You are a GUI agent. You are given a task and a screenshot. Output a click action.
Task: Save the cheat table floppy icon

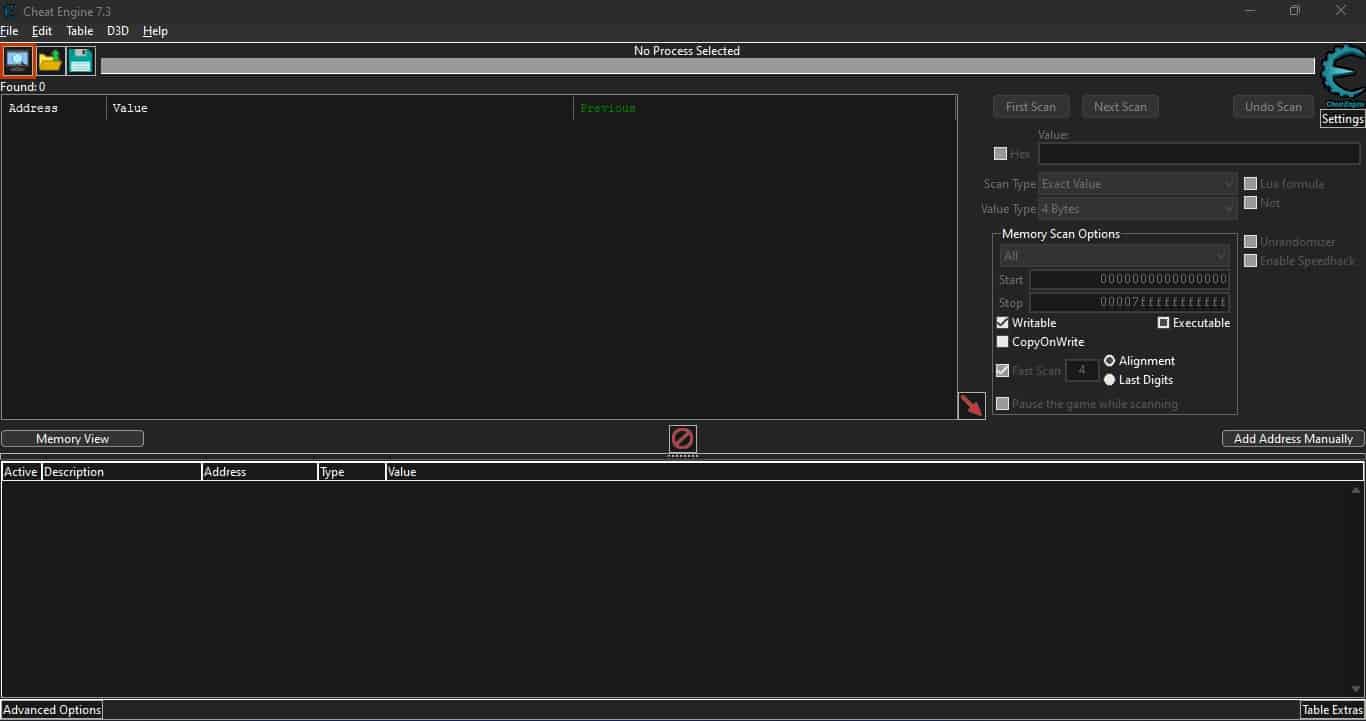[x=81, y=61]
